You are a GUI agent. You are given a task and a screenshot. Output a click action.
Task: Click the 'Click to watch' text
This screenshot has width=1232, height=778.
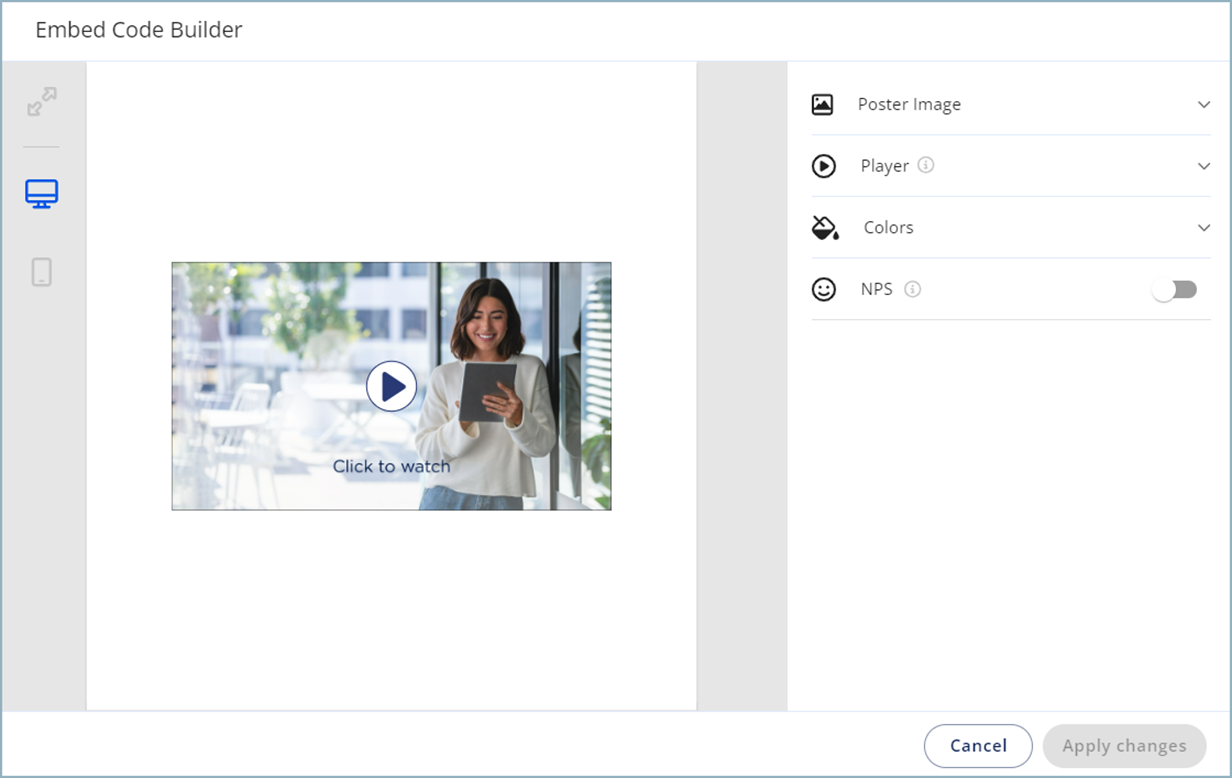391,465
